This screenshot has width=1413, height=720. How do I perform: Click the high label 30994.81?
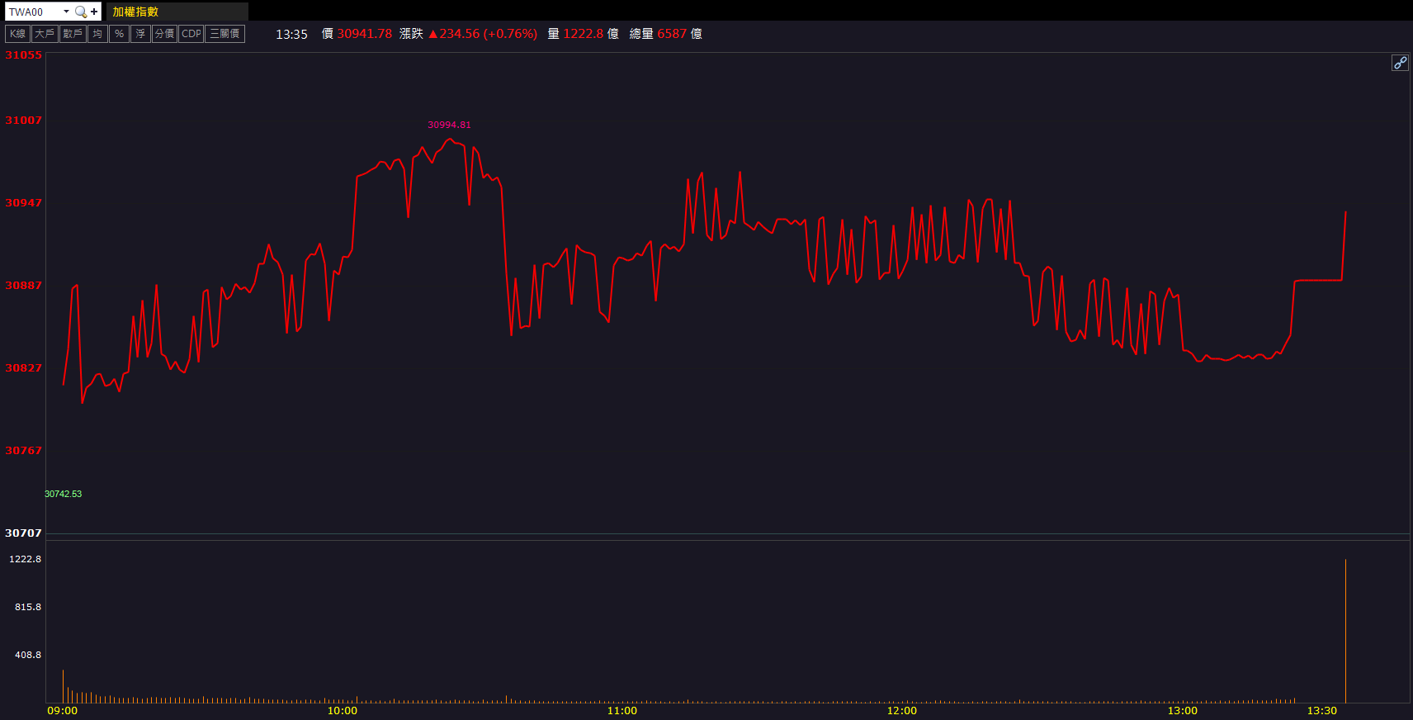(x=449, y=125)
